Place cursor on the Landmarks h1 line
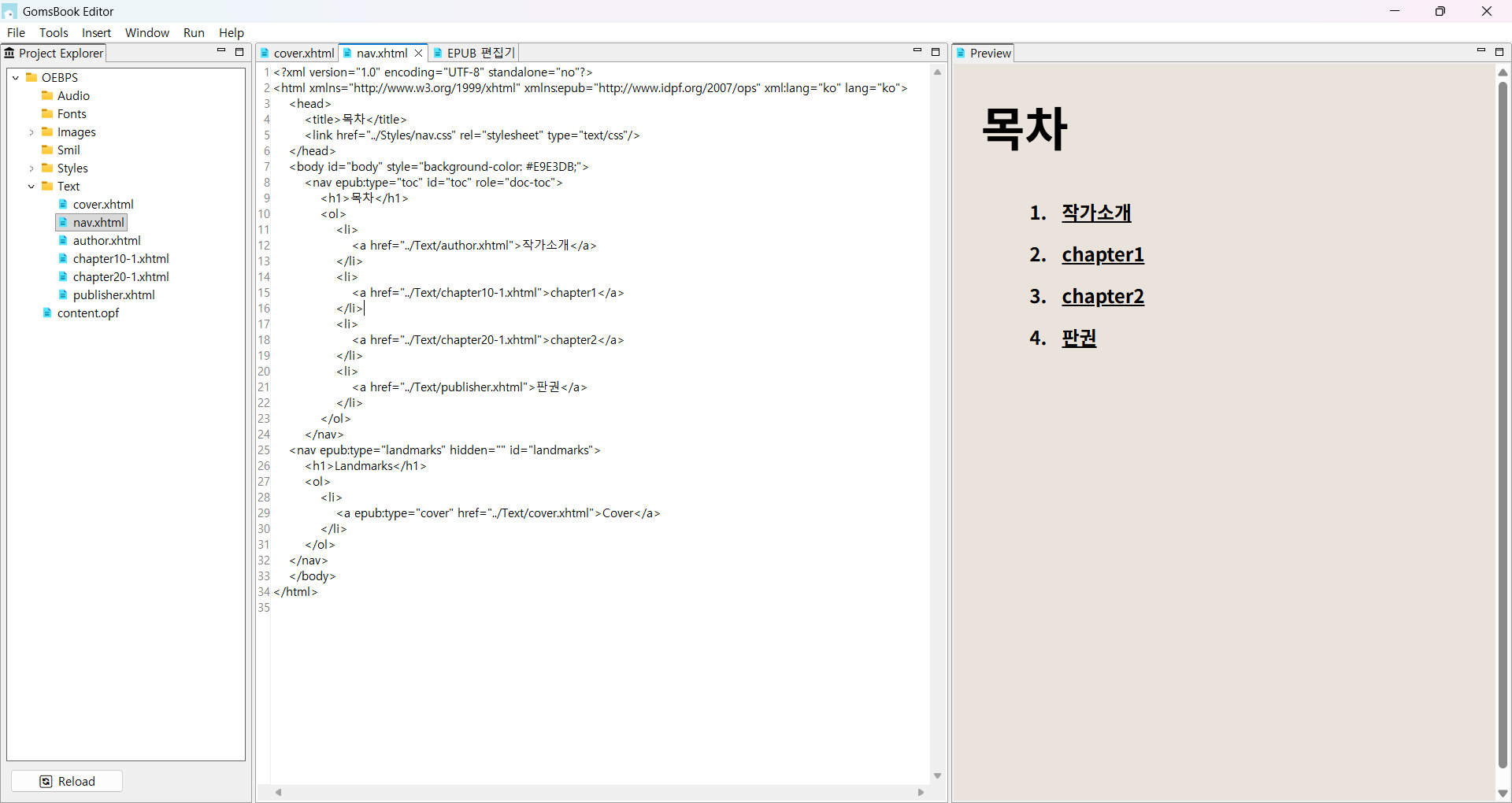The height and width of the screenshot is (803, 1512). tap(365, 466)
